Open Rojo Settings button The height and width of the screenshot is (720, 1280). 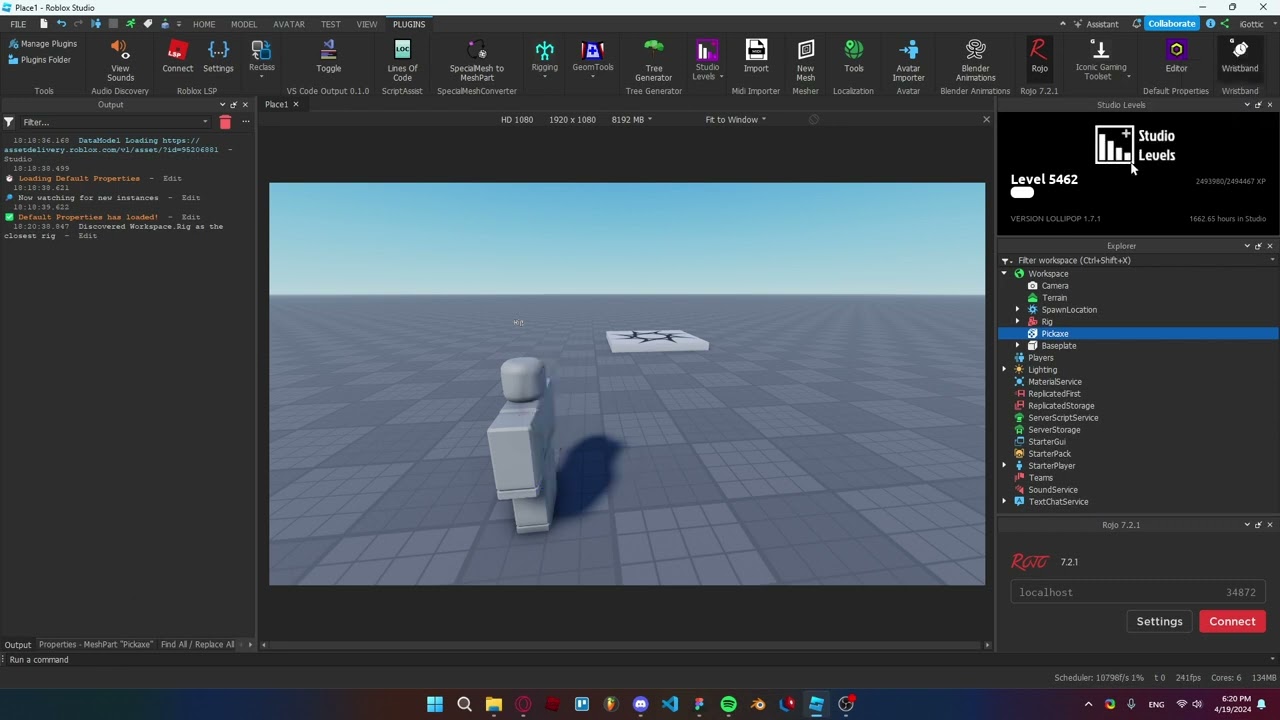pos(1159,622)
